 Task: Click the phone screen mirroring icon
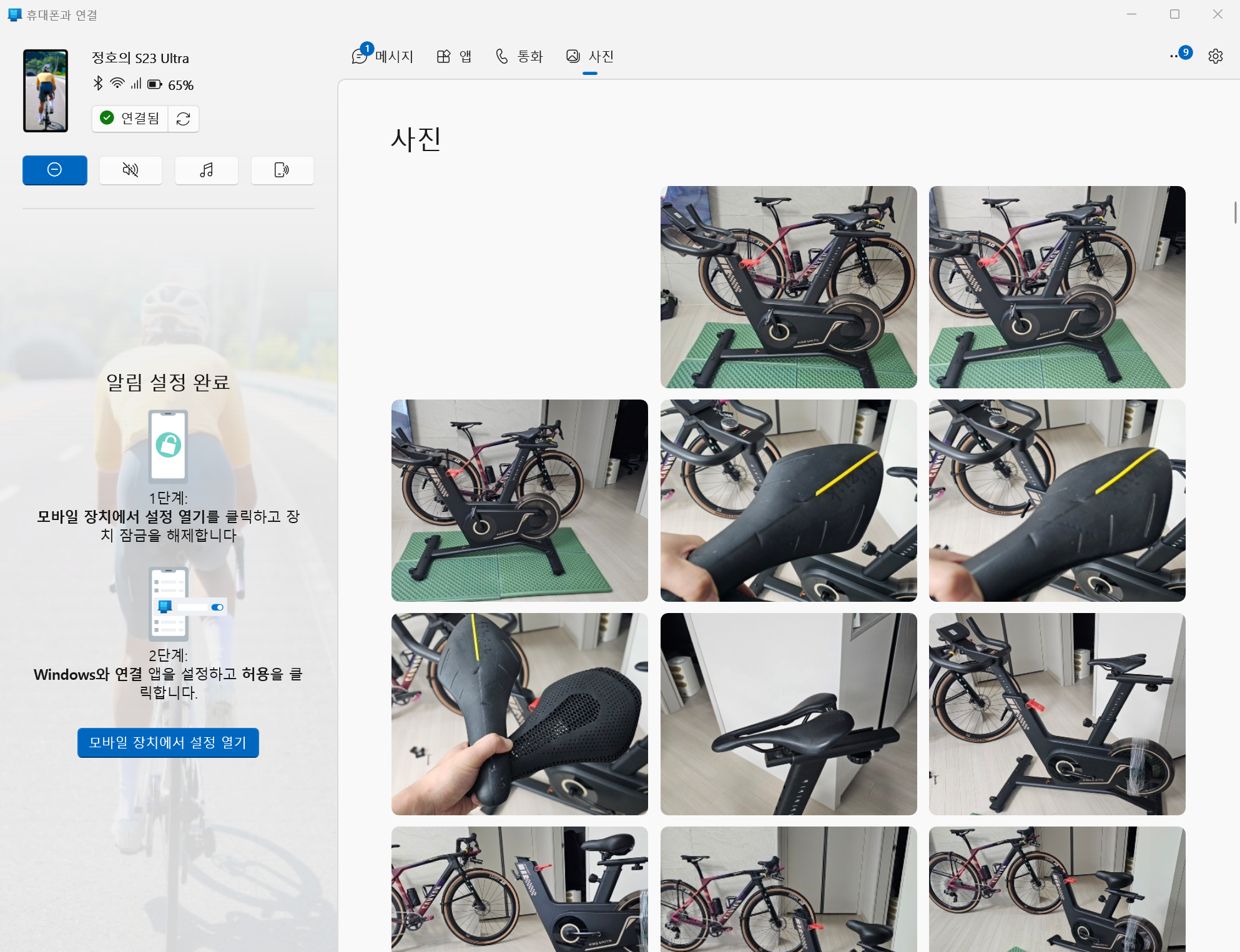click(282, 170)
